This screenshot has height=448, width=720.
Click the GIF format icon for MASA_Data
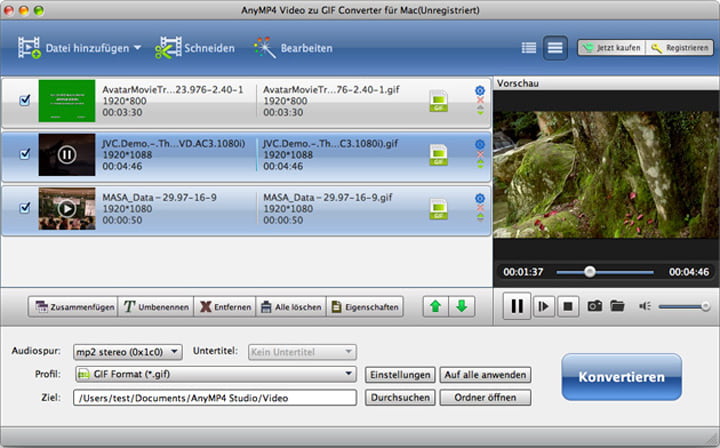coord(439,209)
